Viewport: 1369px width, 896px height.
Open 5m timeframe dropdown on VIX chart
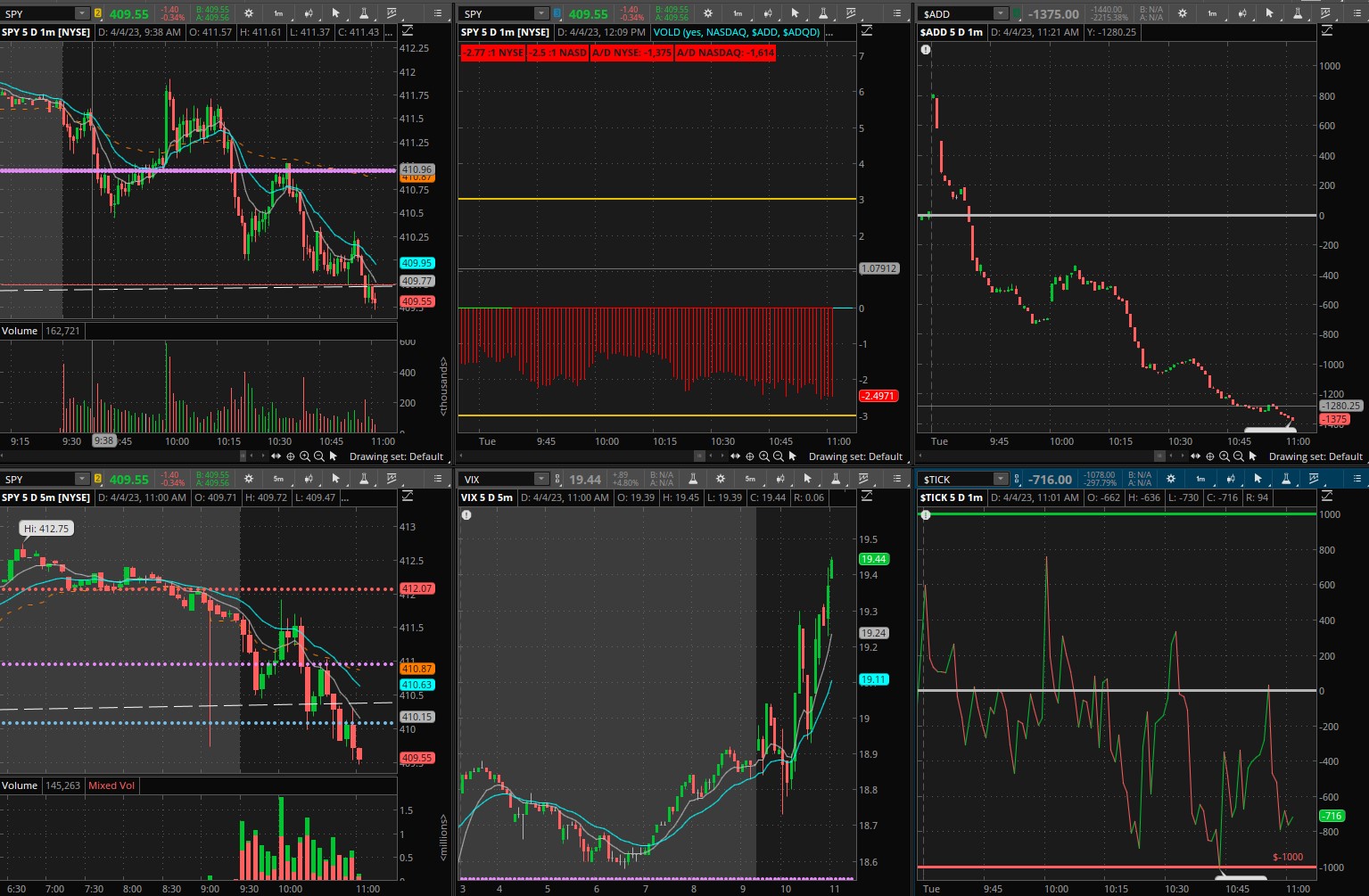coord(750,479)
